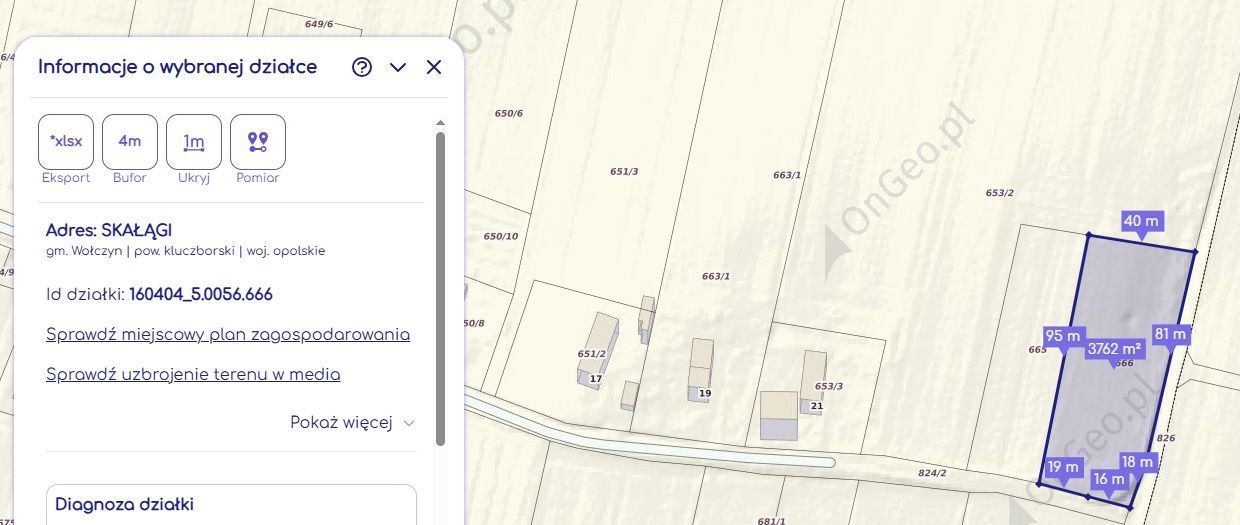Open the help question mark icon
This screenshot has width=1240, height=525.
coord(362,67)
